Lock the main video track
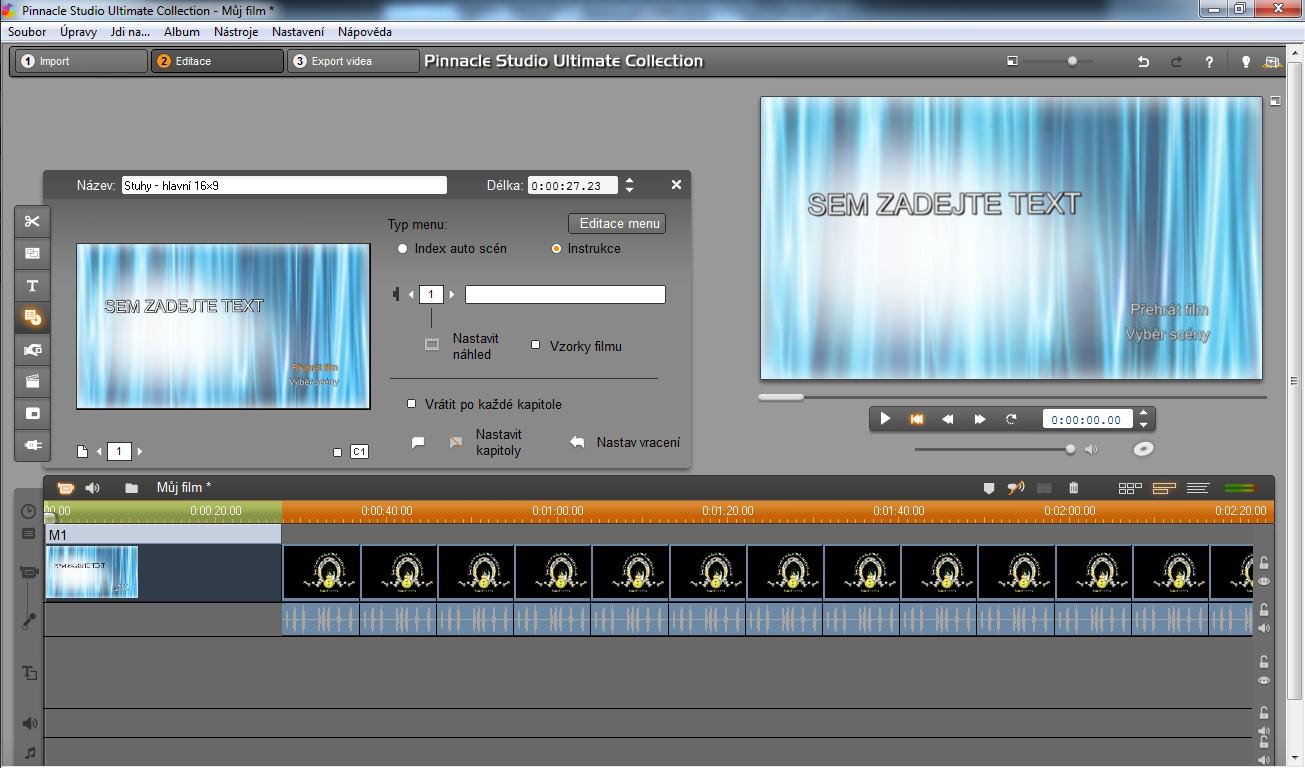 (1264, 563)
